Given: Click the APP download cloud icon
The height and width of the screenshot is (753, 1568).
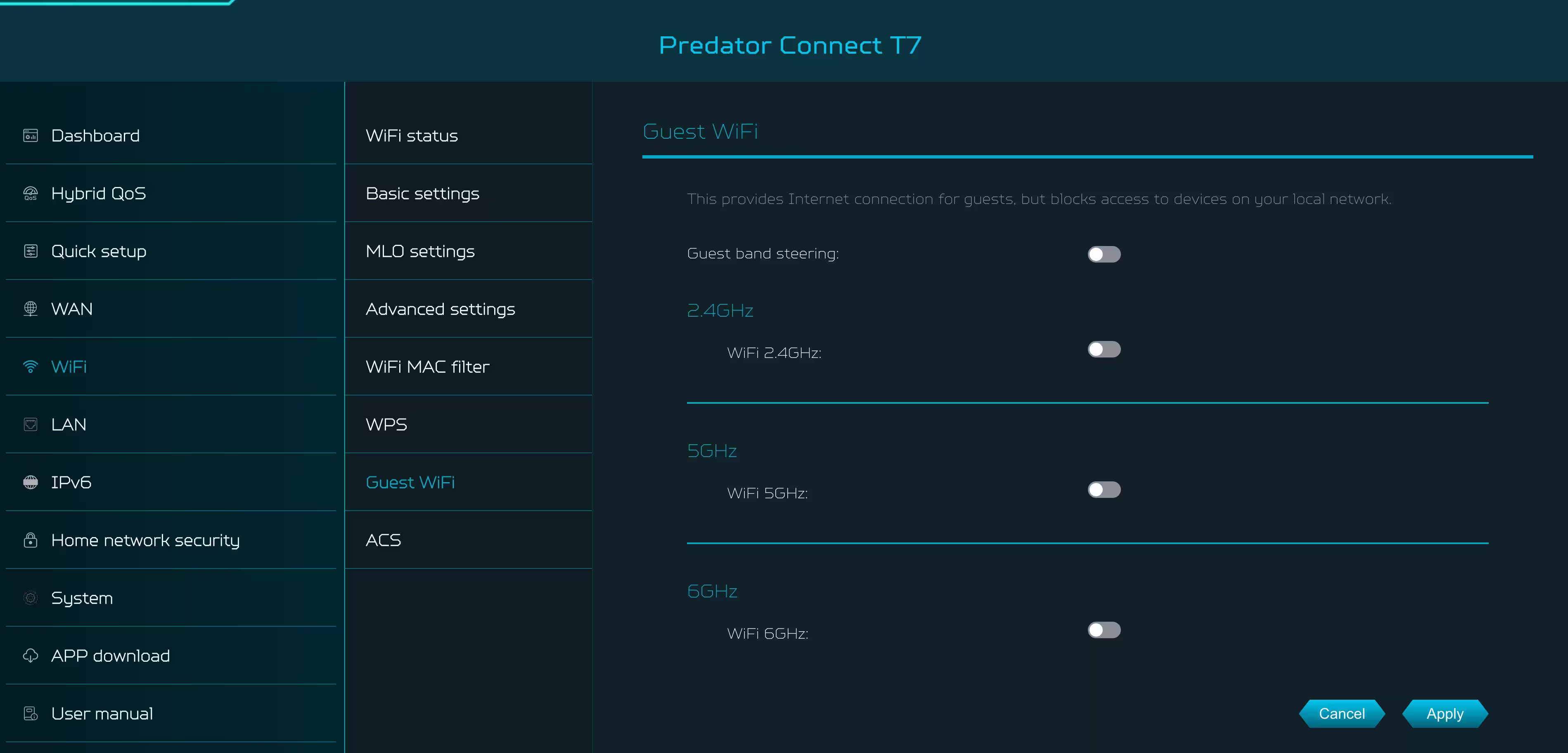Looking at the screenshot, I should click(31, 656).
